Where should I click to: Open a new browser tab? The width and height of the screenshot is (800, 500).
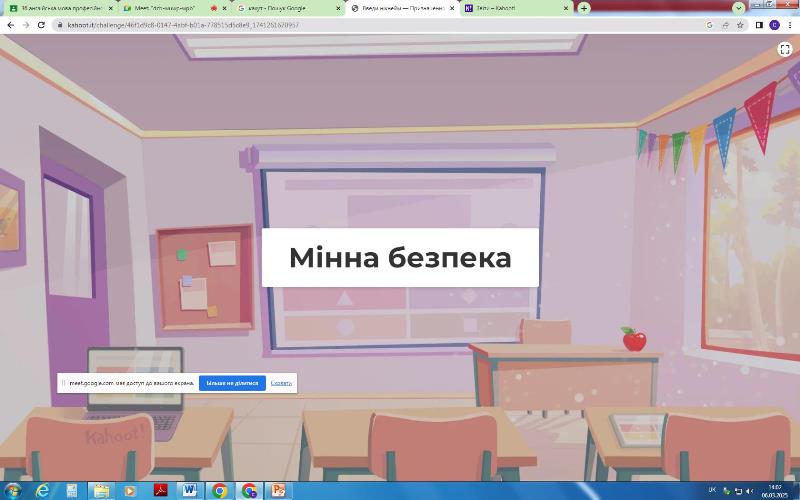pos(584,8)
